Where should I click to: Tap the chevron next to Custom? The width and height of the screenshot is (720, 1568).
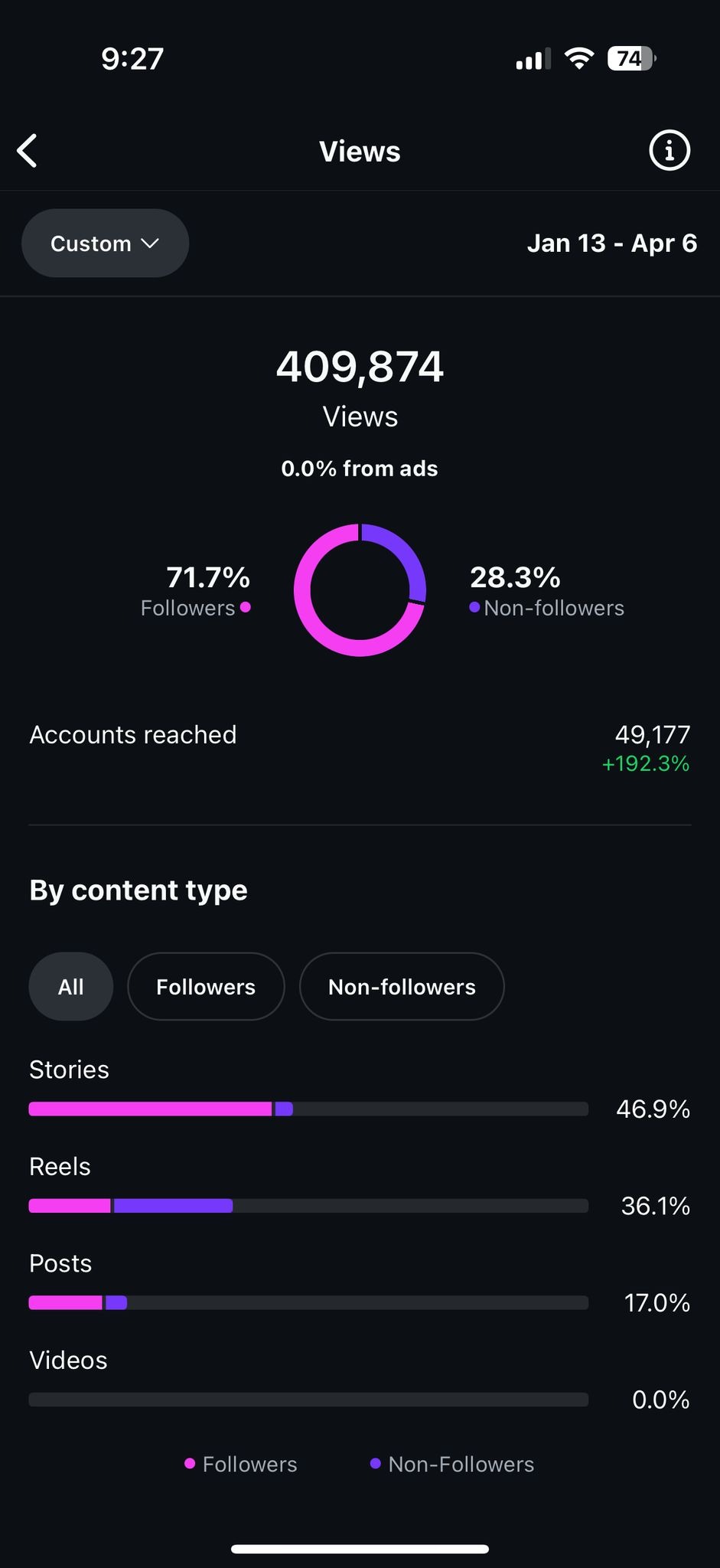(x=150, y=243)
